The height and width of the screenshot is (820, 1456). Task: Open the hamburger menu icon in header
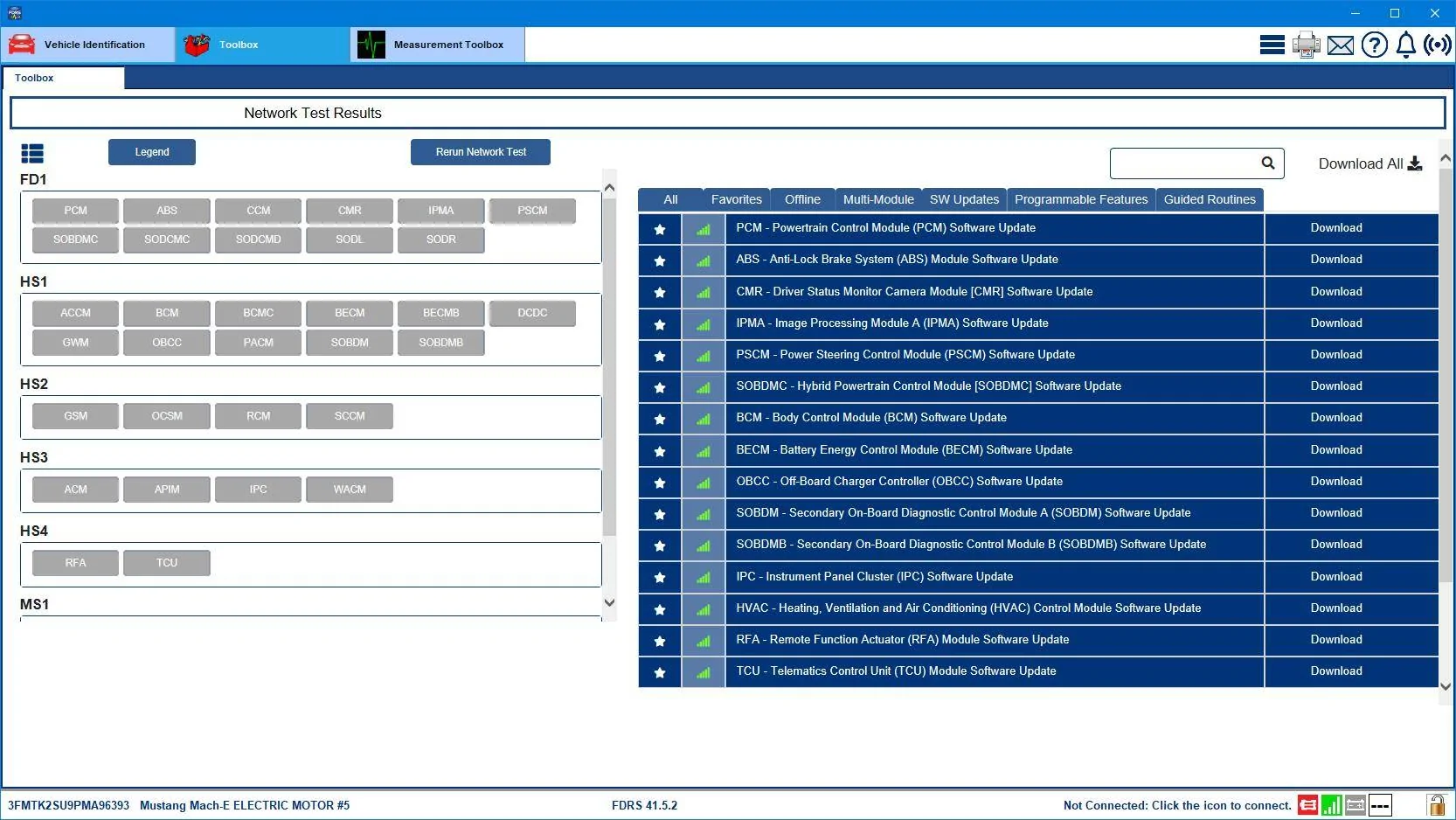[x=1272, y=45]
